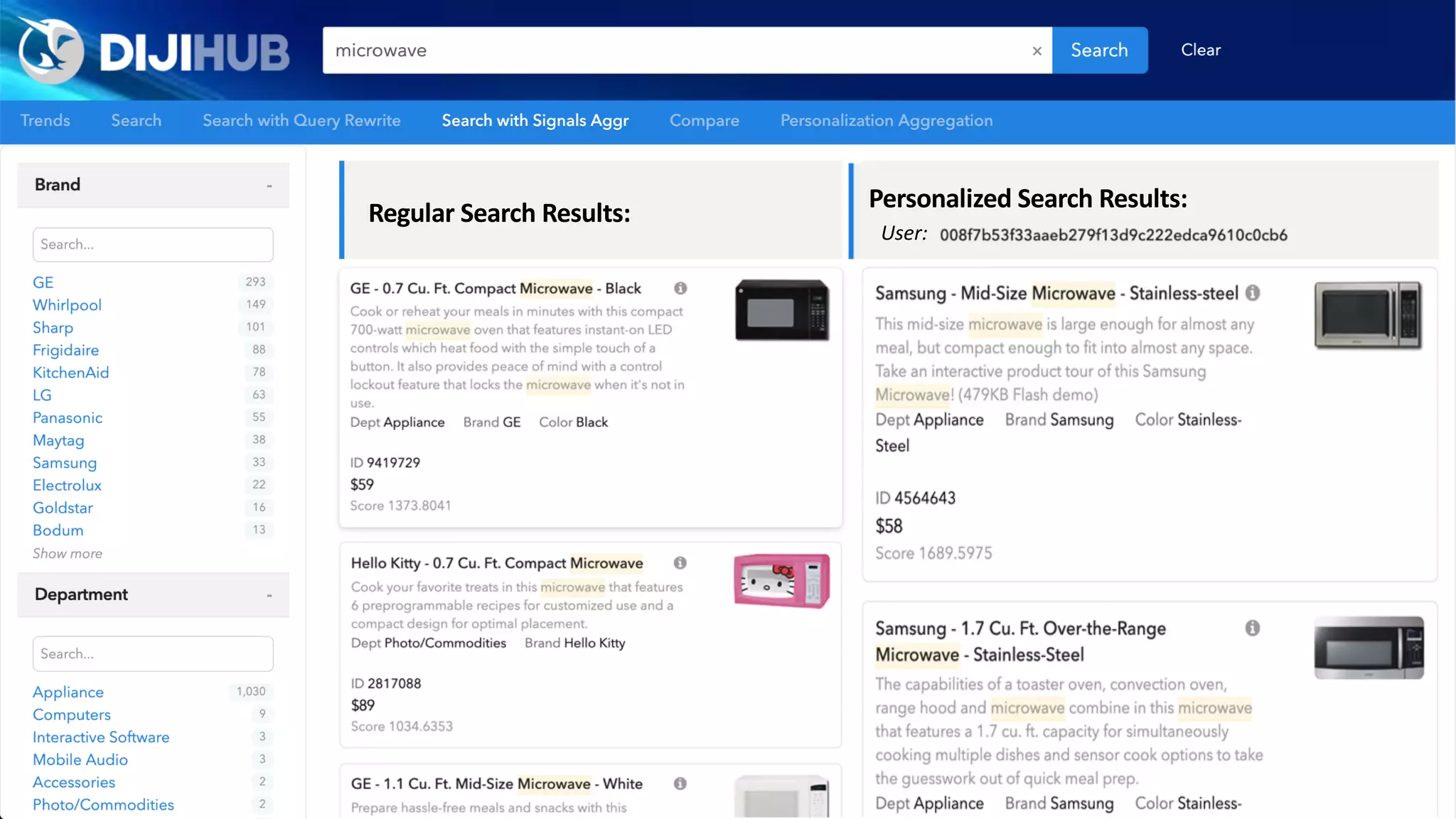This screenshot has height=819, width=1456.
Task: Collapse the Brand facet panel
Action: [269, 186]
